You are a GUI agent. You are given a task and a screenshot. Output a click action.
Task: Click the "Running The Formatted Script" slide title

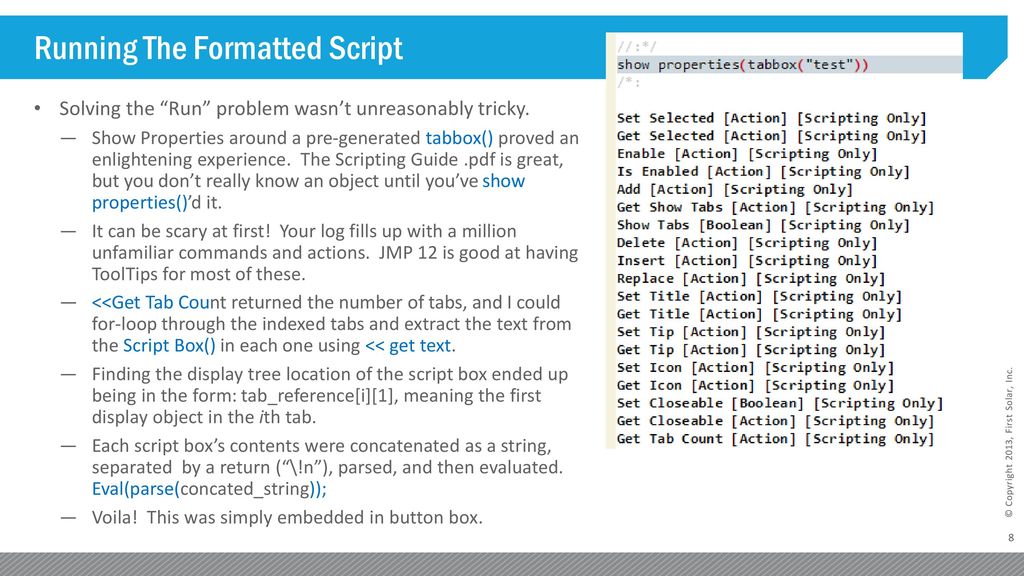coord(218,48)
